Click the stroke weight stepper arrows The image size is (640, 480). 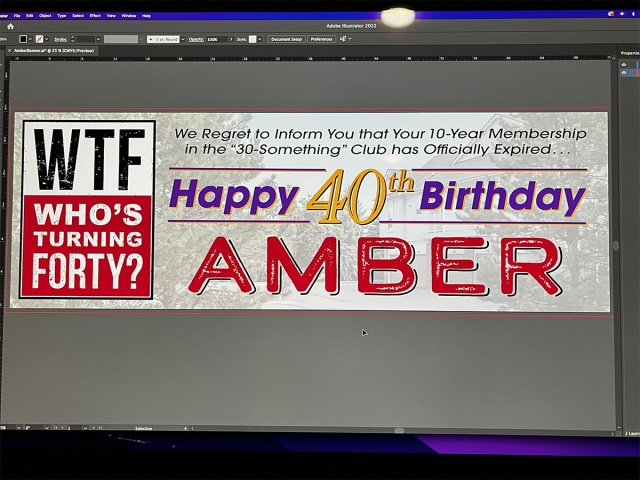coord(73,39)
